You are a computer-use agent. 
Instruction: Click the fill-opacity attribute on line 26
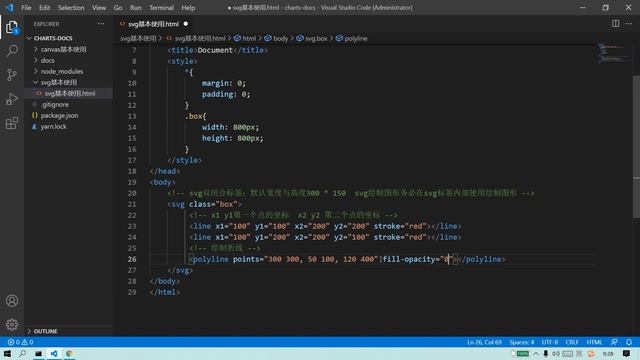click(410, 259)
